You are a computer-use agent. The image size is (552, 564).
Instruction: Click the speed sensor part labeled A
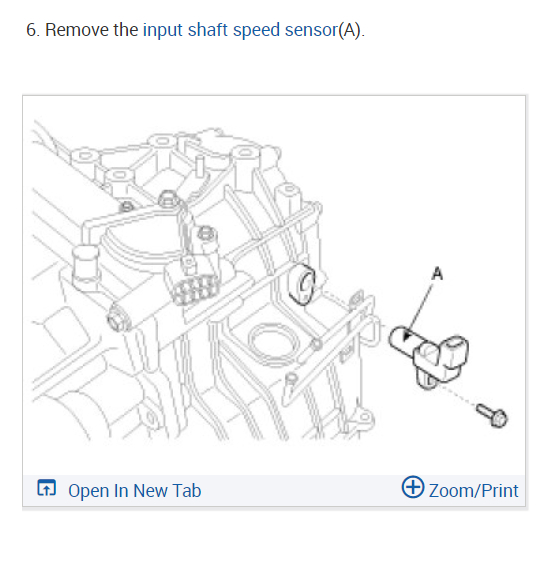coord(429,356)
